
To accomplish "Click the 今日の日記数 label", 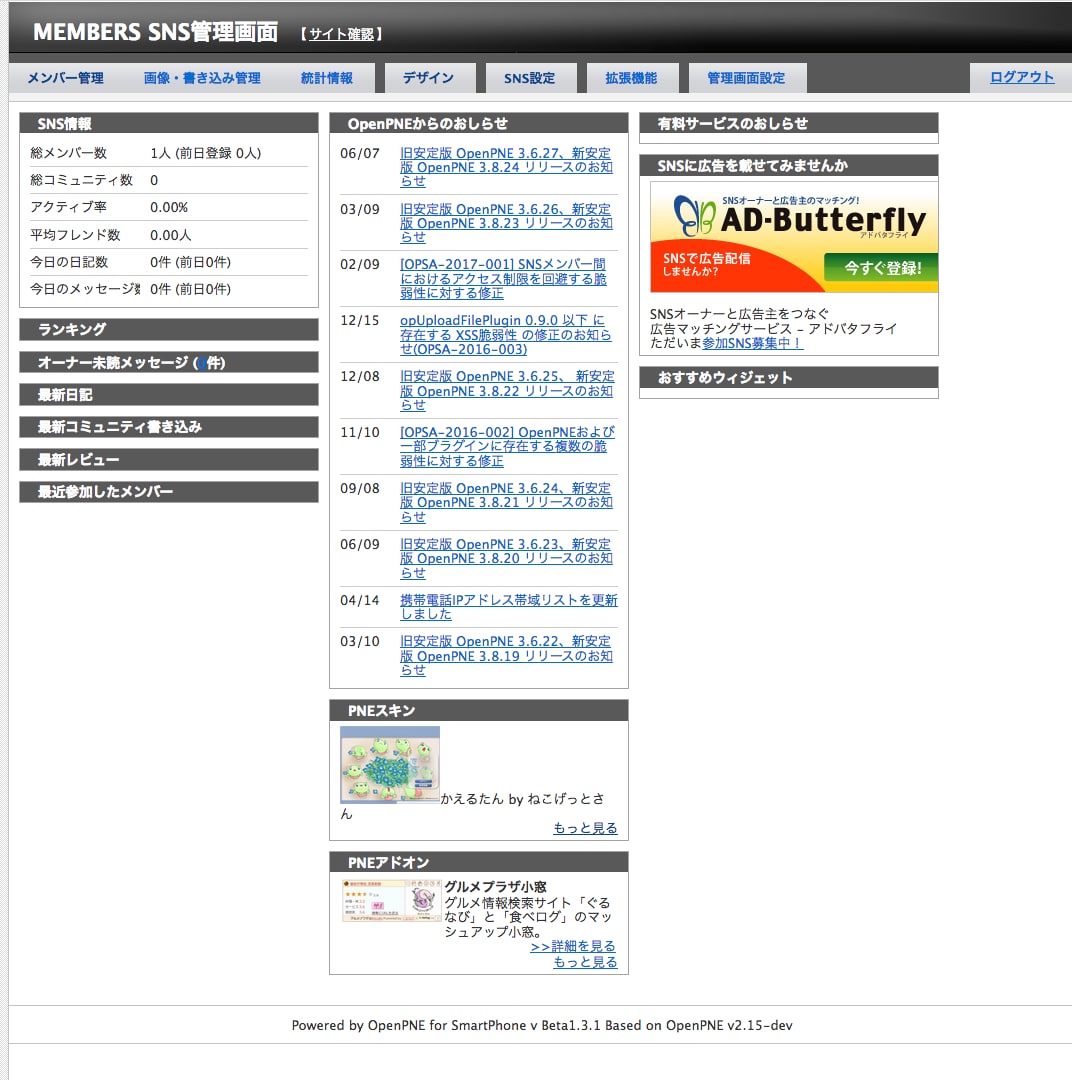I will pos(69,262).
